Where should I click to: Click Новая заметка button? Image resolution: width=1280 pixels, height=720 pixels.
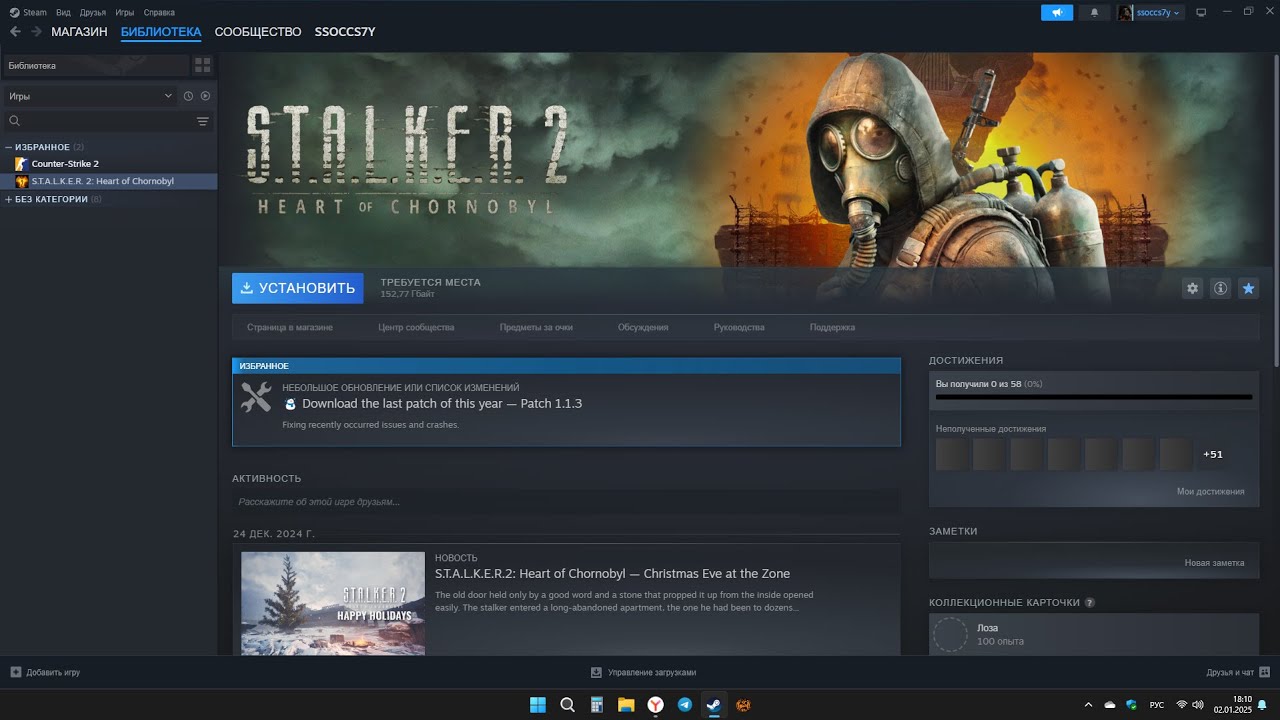tap(1214, 563)
